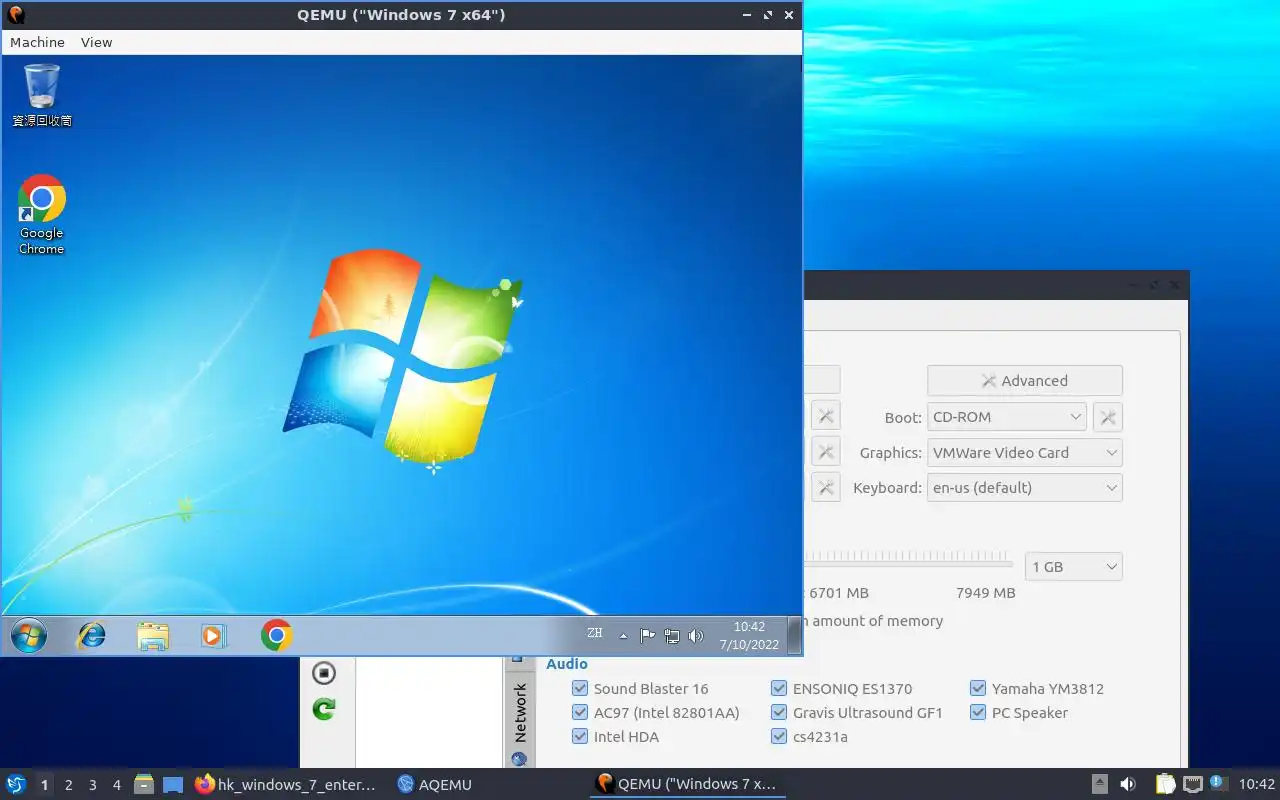Open the Machine menu in QEMU window

click(37, 42)
